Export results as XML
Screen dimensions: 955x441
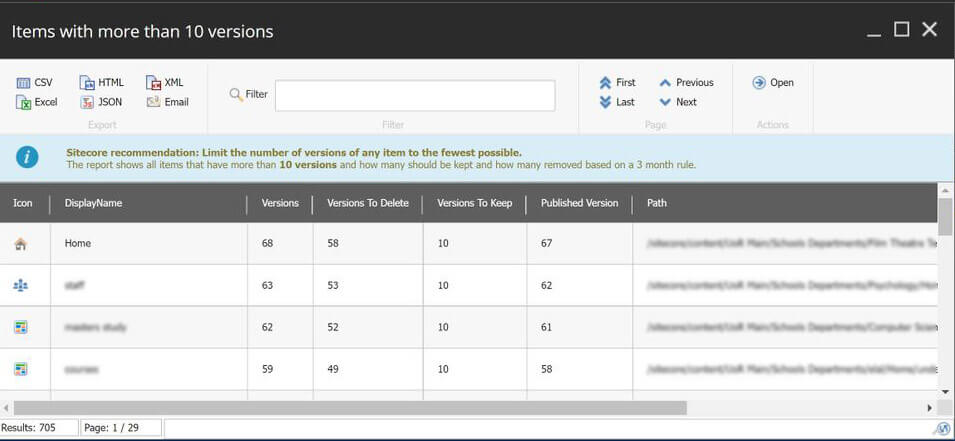click(164, 83)
